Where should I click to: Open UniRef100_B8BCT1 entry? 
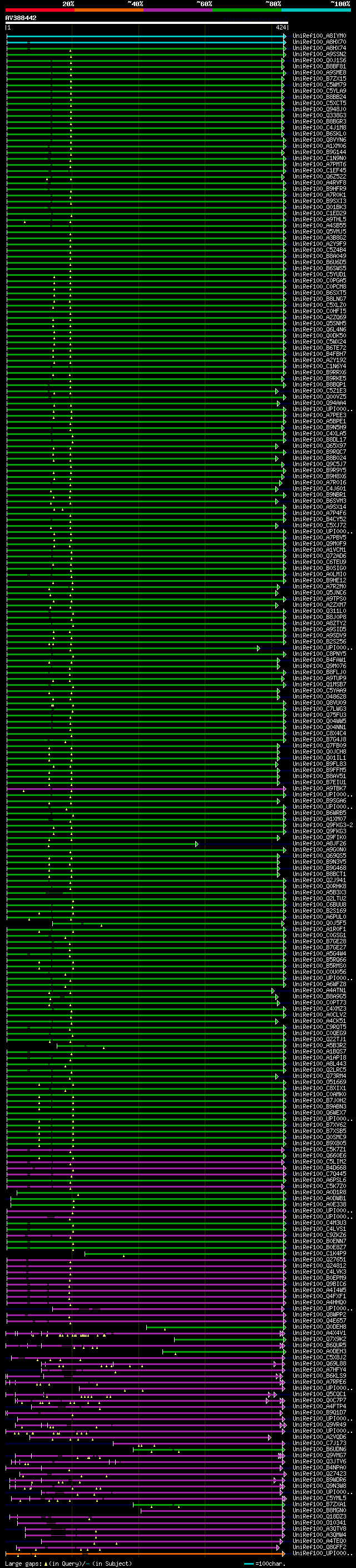319,874
